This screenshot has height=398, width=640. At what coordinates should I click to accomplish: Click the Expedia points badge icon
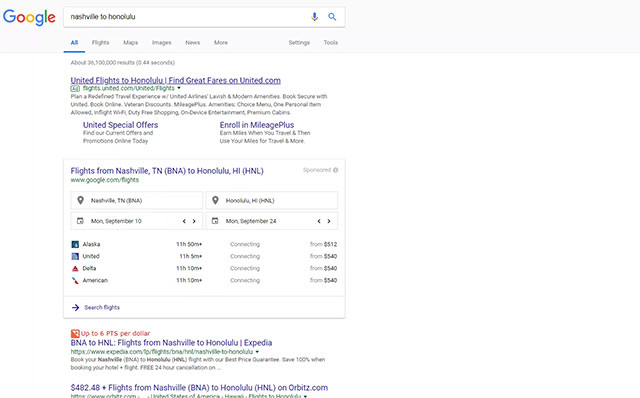(x=75, y=334)
